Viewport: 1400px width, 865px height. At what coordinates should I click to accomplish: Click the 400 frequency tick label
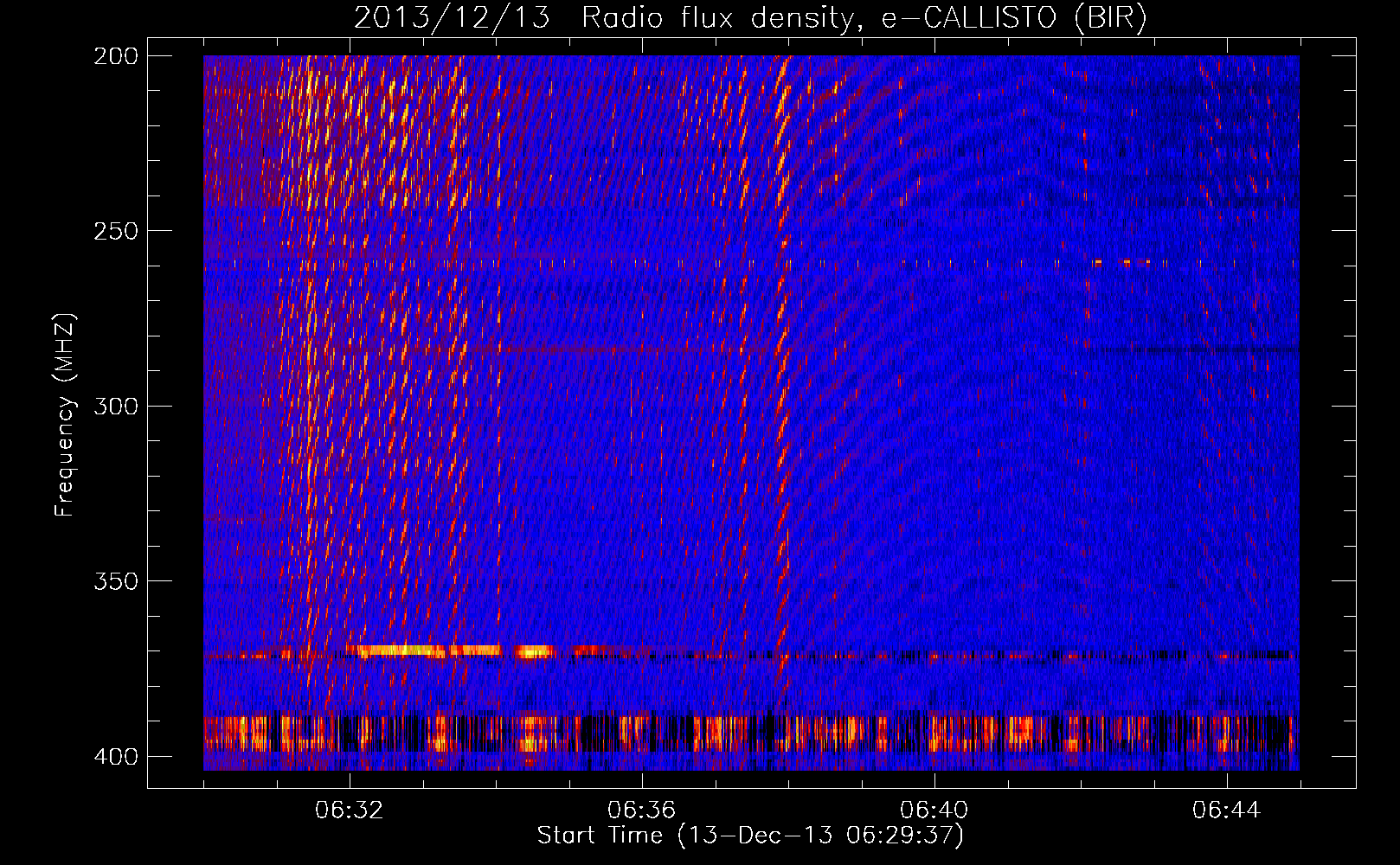pos(115,756)
